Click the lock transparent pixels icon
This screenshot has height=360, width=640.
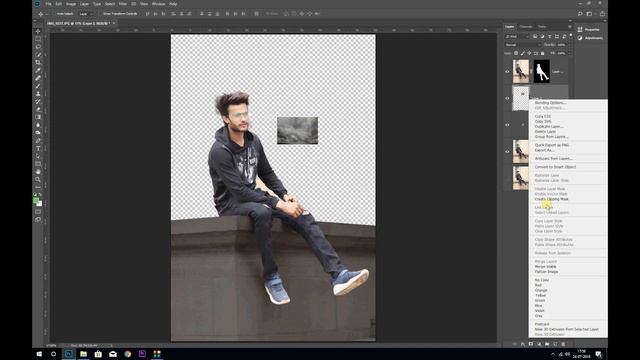(516, 53)
